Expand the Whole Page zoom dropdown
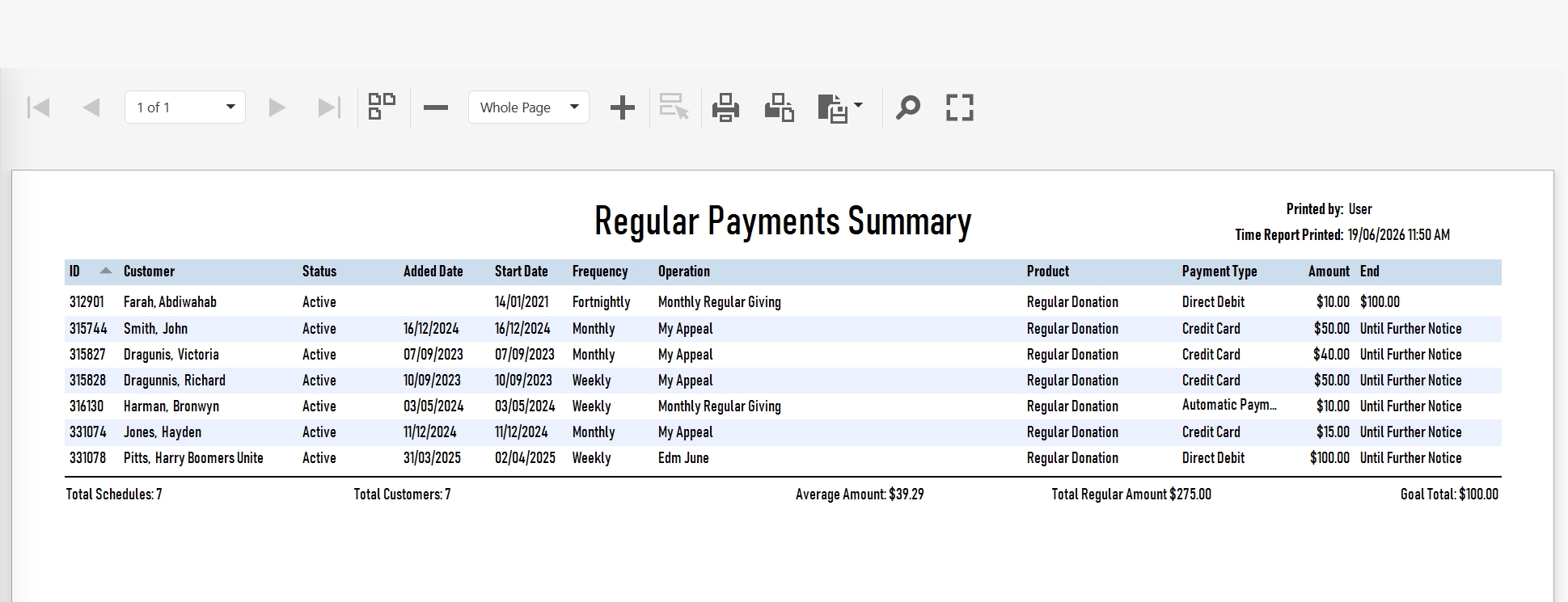The width and height of the screenshot is (1568, 602). click(x=529, y=107)
